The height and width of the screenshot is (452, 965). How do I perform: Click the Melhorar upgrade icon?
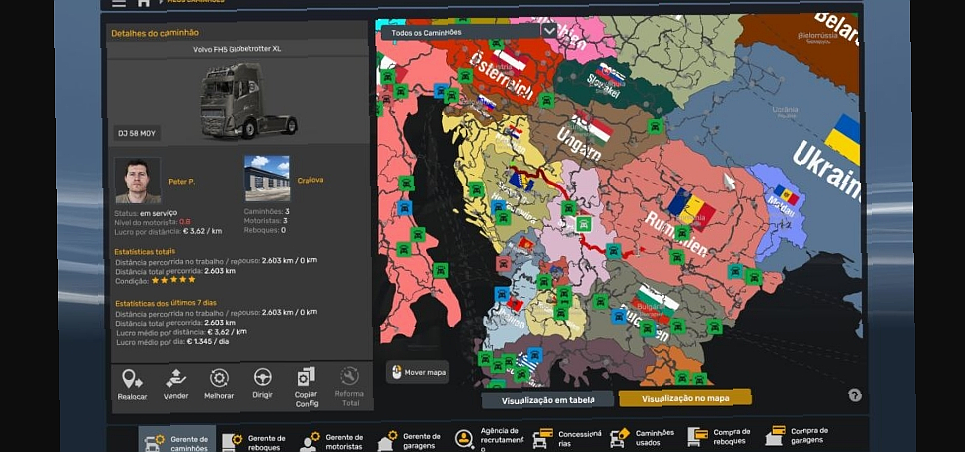point(219,377)
